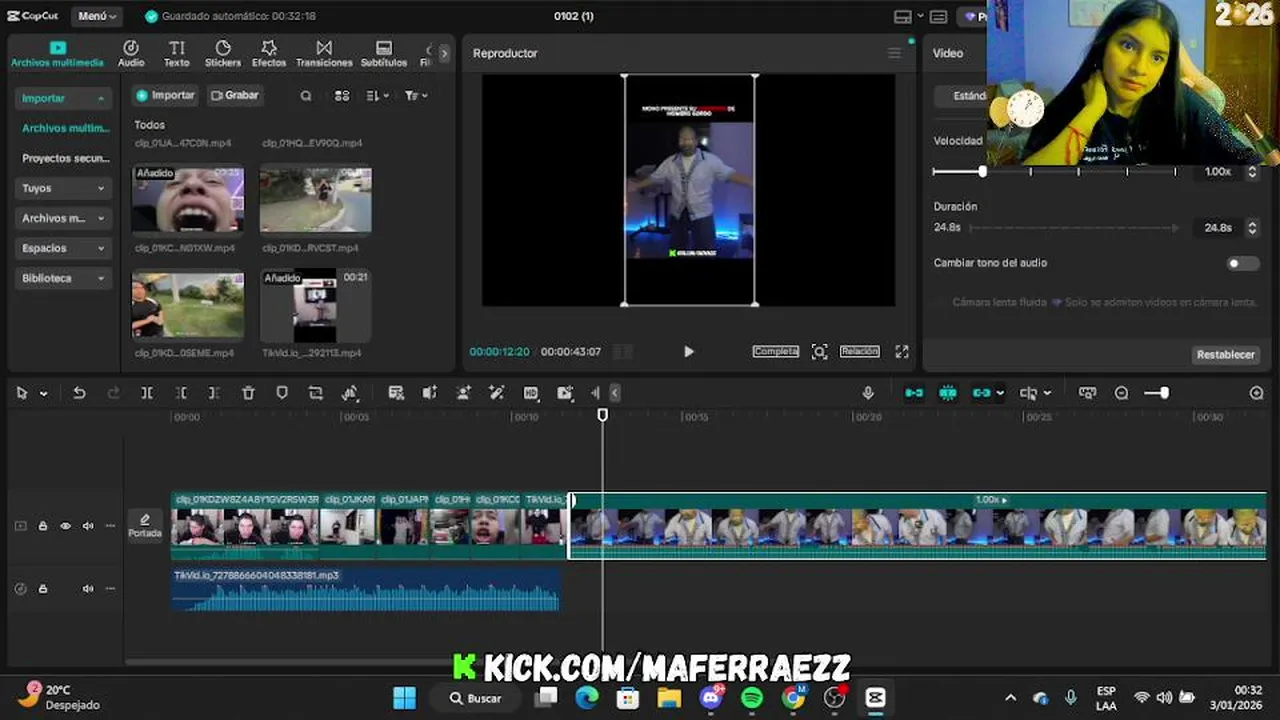This screenshot has width=1280, height=720.
Task: Start voice recording with microphone icon
Action: [868, 393]
